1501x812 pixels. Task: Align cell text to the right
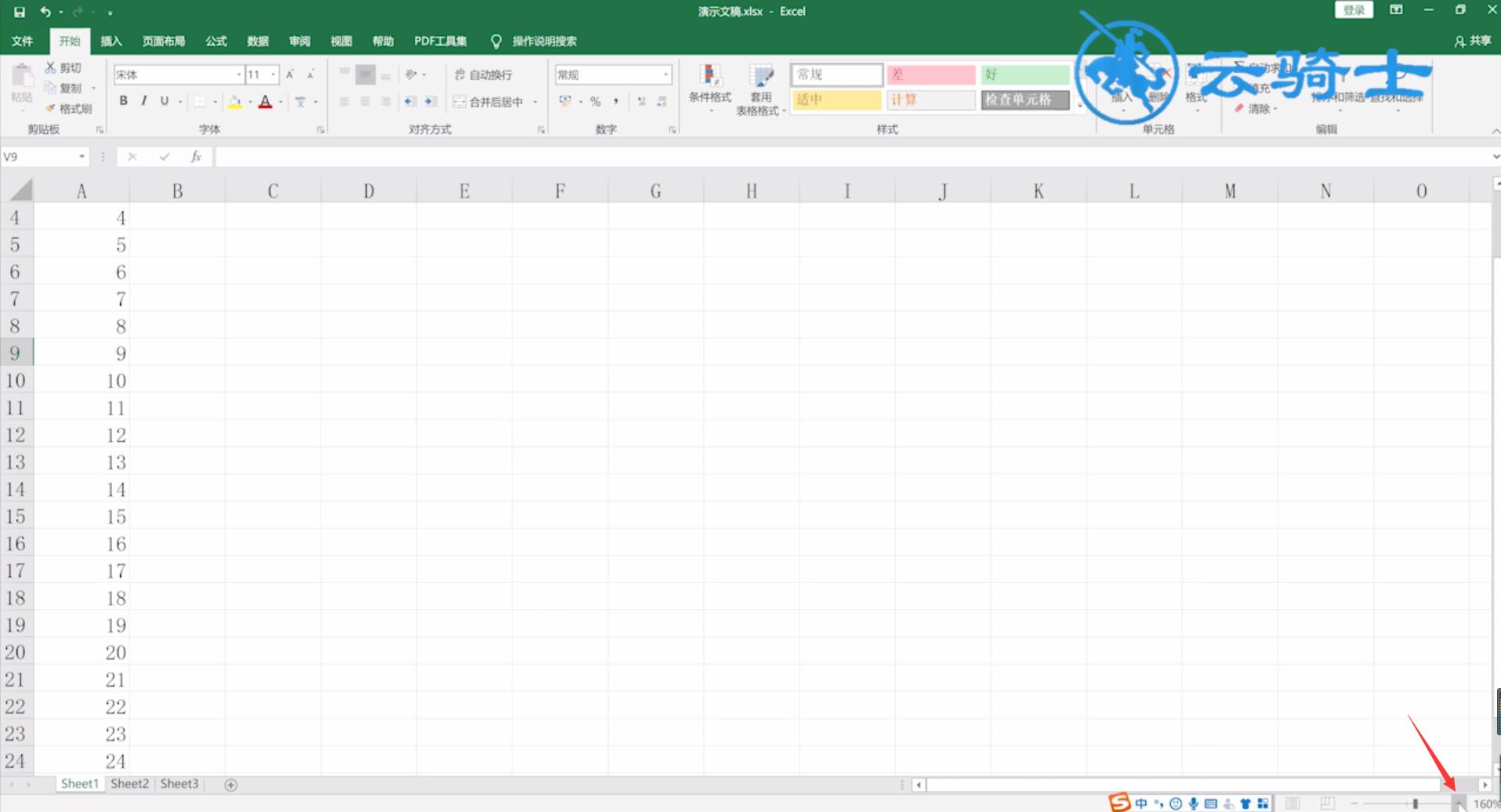point(386,102)
